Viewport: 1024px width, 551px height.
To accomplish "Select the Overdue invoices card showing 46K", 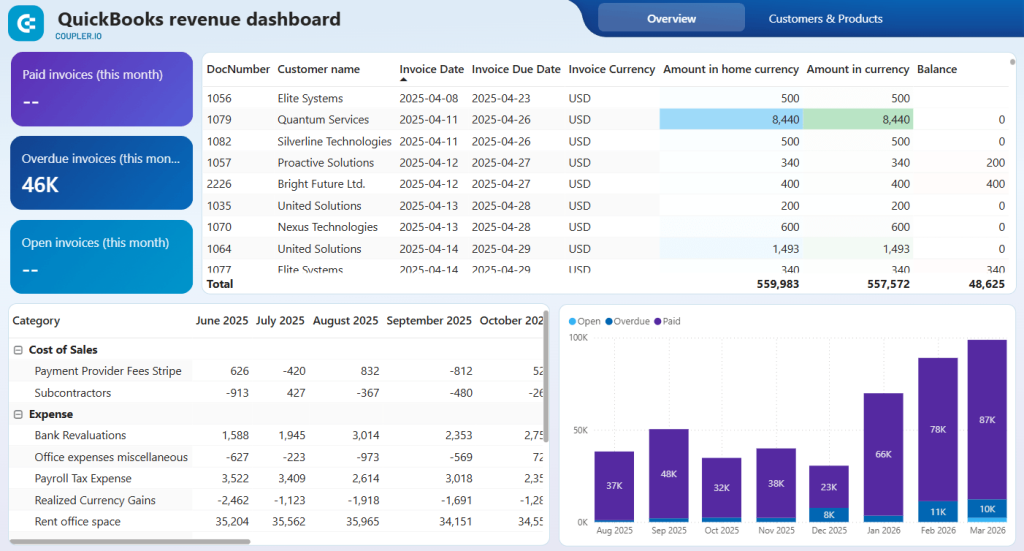I will 102,173.
